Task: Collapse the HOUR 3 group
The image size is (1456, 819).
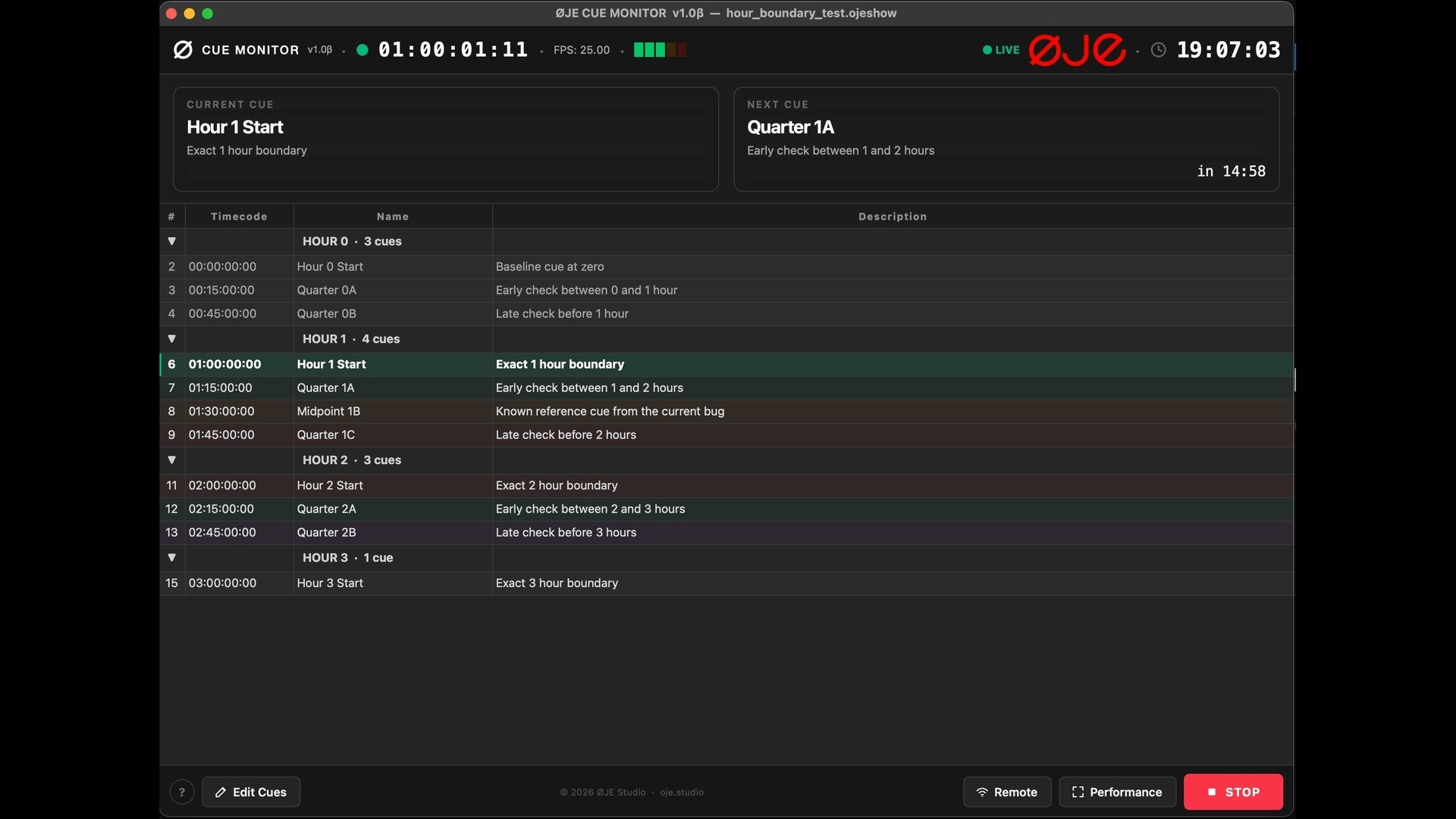Action: pyautogui.click(x=172, y=557)
